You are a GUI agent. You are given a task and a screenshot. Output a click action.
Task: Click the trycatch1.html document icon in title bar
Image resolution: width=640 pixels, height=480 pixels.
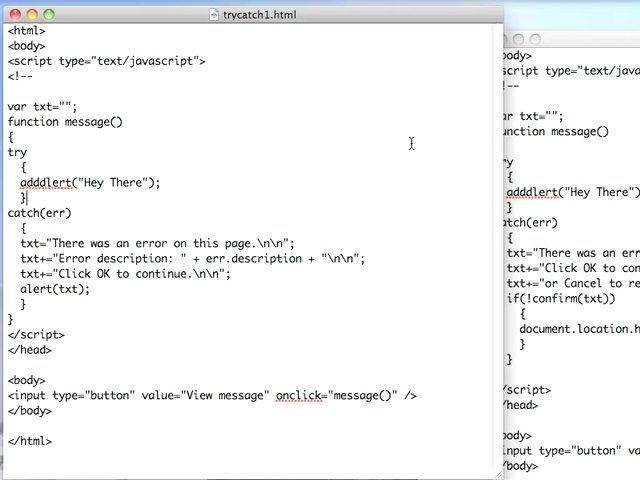pyautogui.click(x=214, y=15)
